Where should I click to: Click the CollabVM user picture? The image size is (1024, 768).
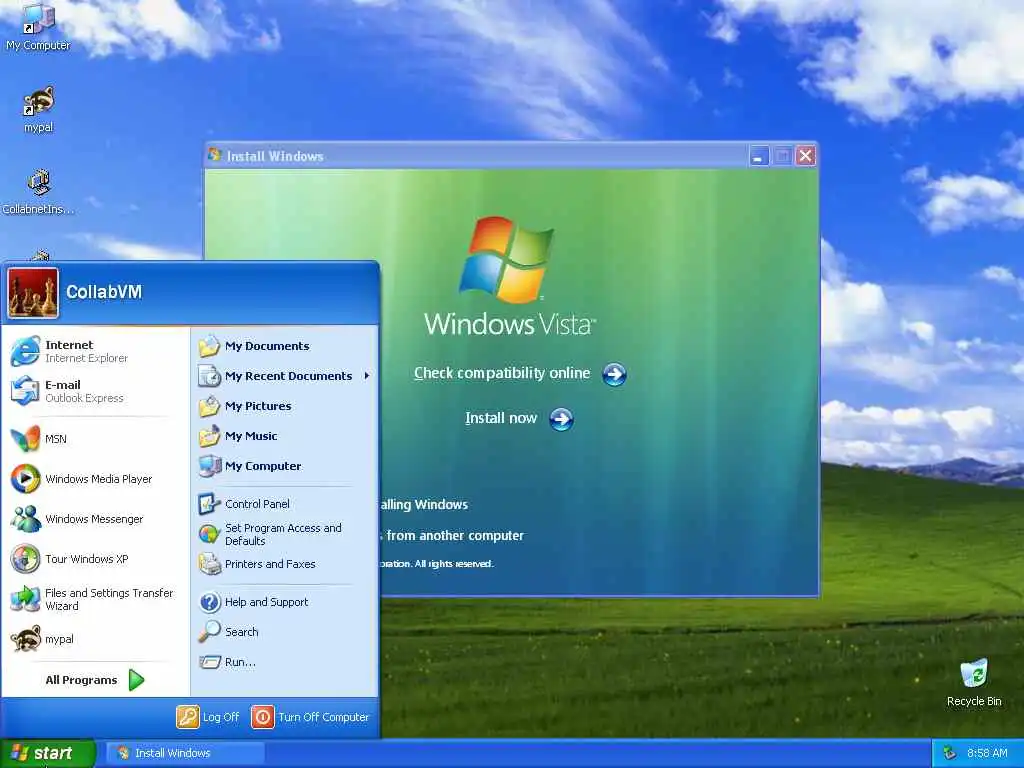tap(33, 293)
